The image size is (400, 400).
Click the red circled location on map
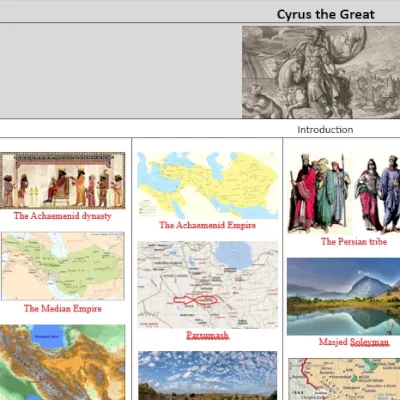[x=206, y=300]
